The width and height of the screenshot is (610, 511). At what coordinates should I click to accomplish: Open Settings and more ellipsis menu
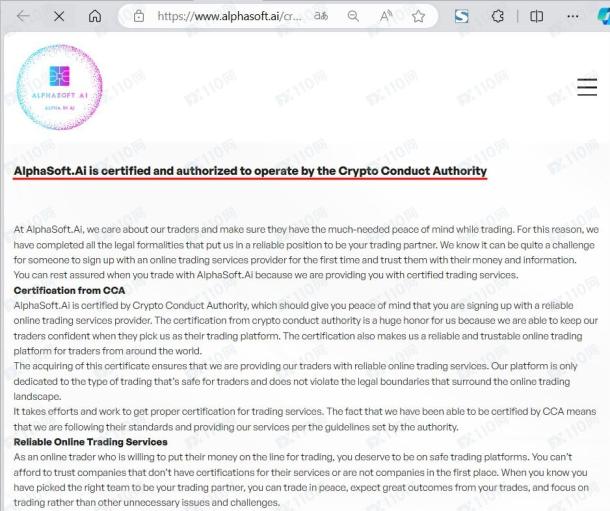(573, 16)
